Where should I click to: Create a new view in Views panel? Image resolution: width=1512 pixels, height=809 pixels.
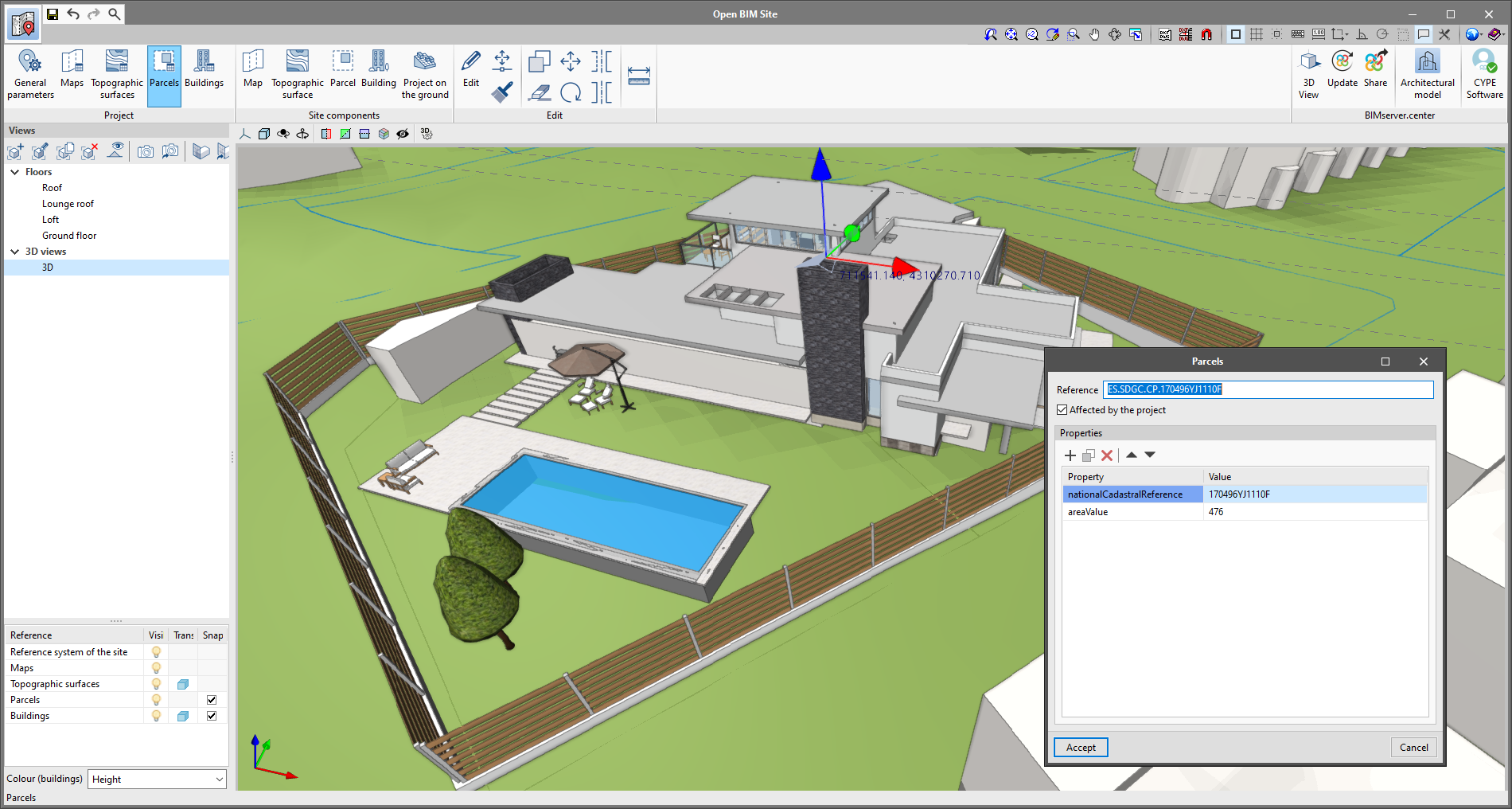click(15, 151)
